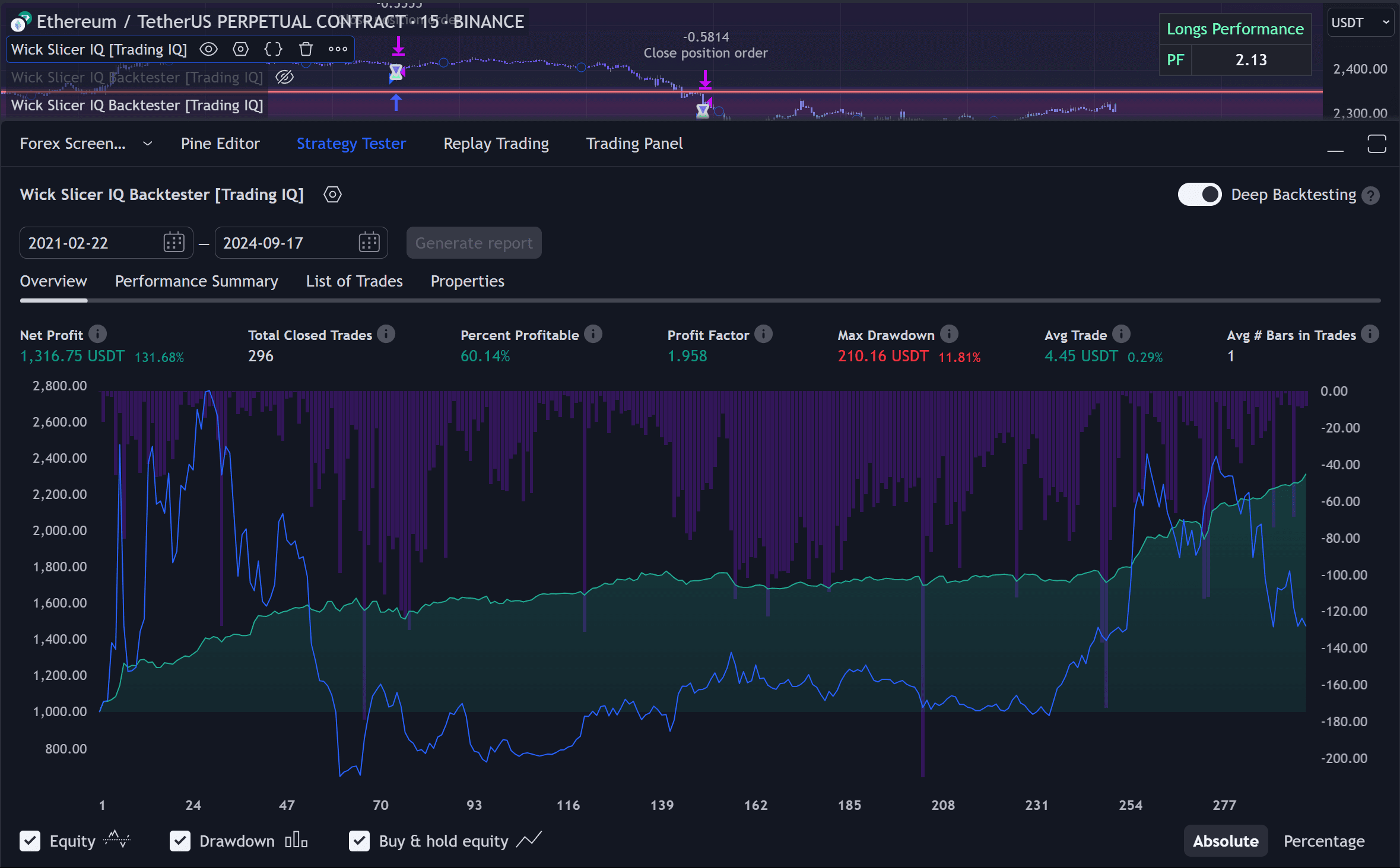Open Deep Backtesting help question icon
1400x868 pixels.
click(1371, 195)
